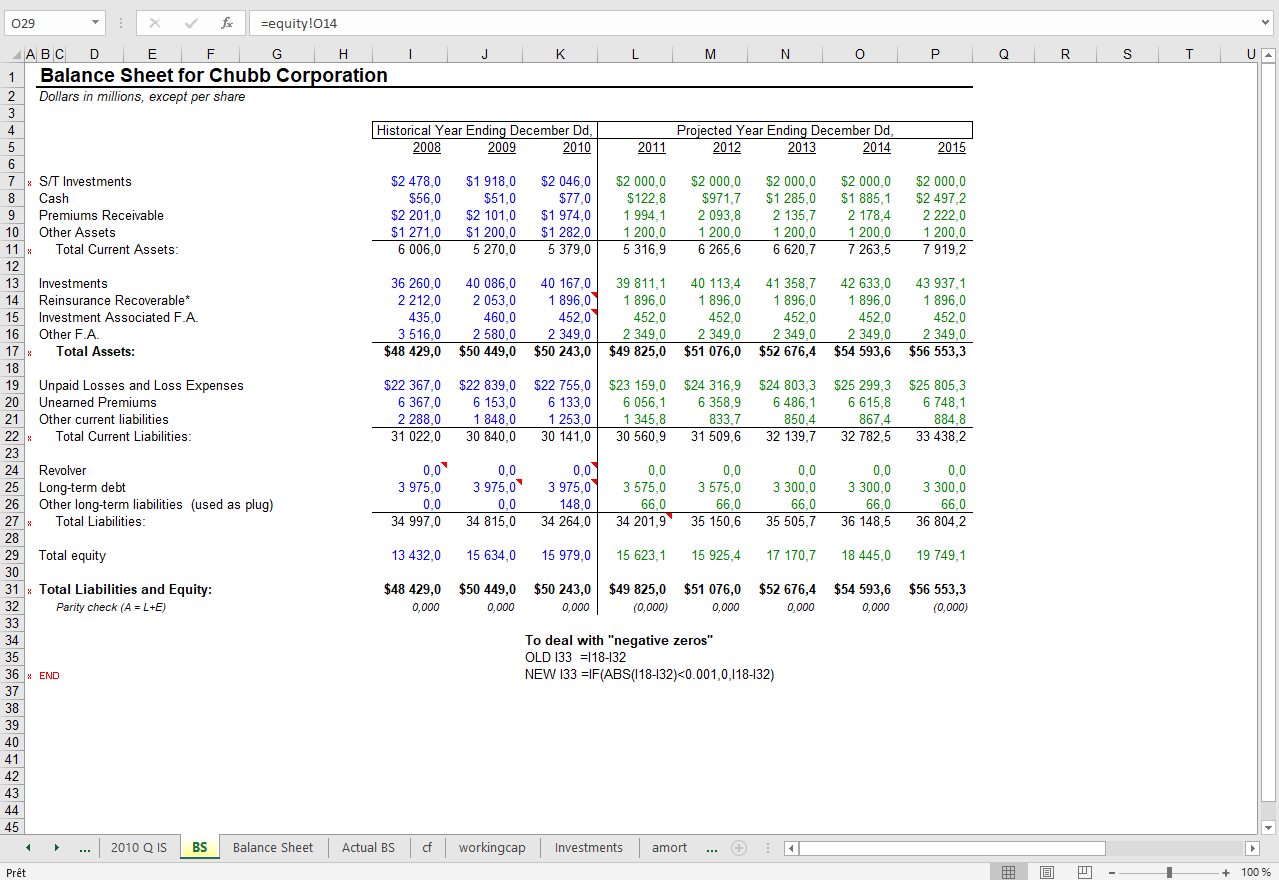The width and height of the screenshot is (1279, 880).
Task: Switch to Page Break Preview icon
Action: 1084,872
